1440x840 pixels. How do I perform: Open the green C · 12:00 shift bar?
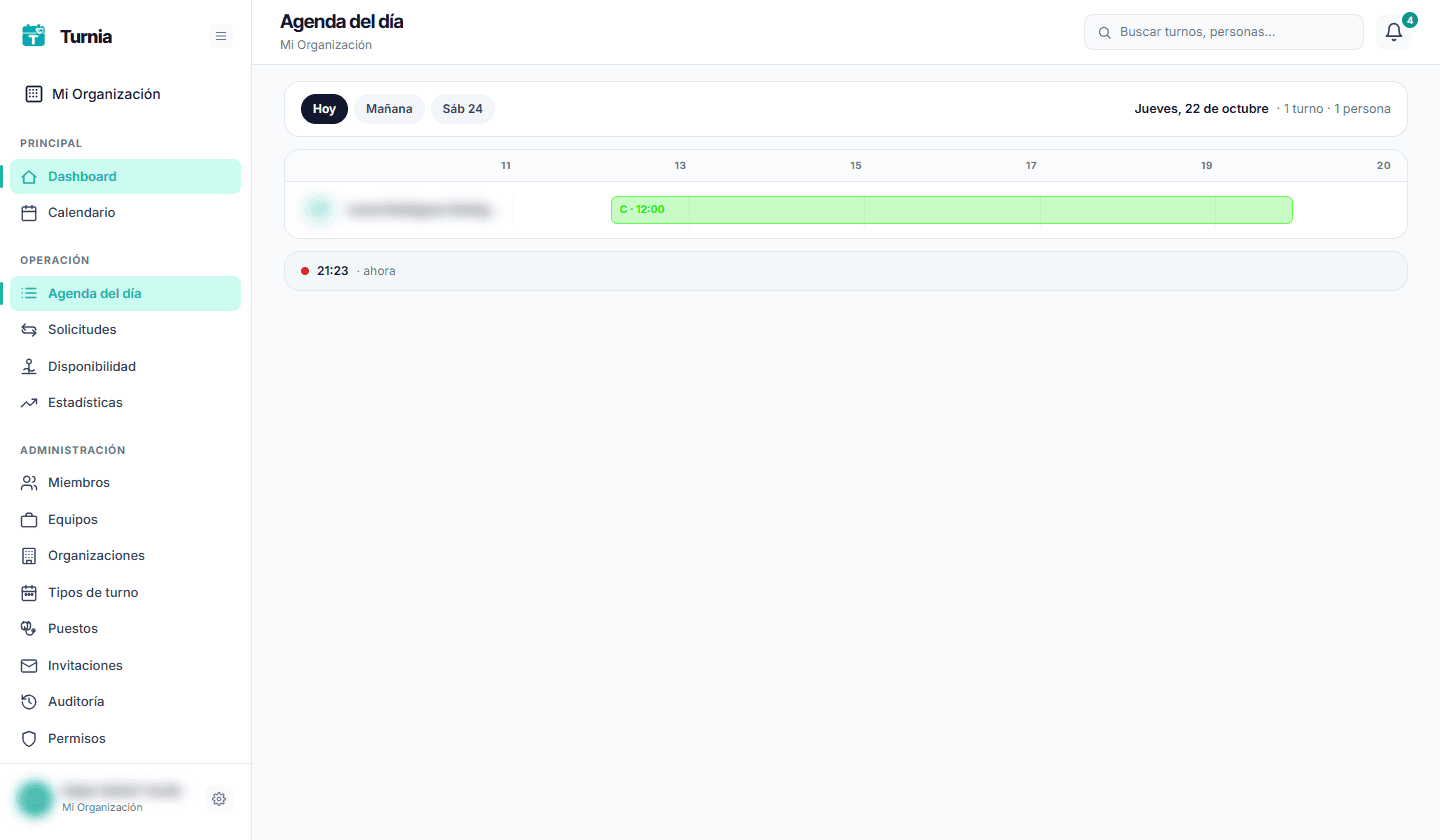coord(952,210)
